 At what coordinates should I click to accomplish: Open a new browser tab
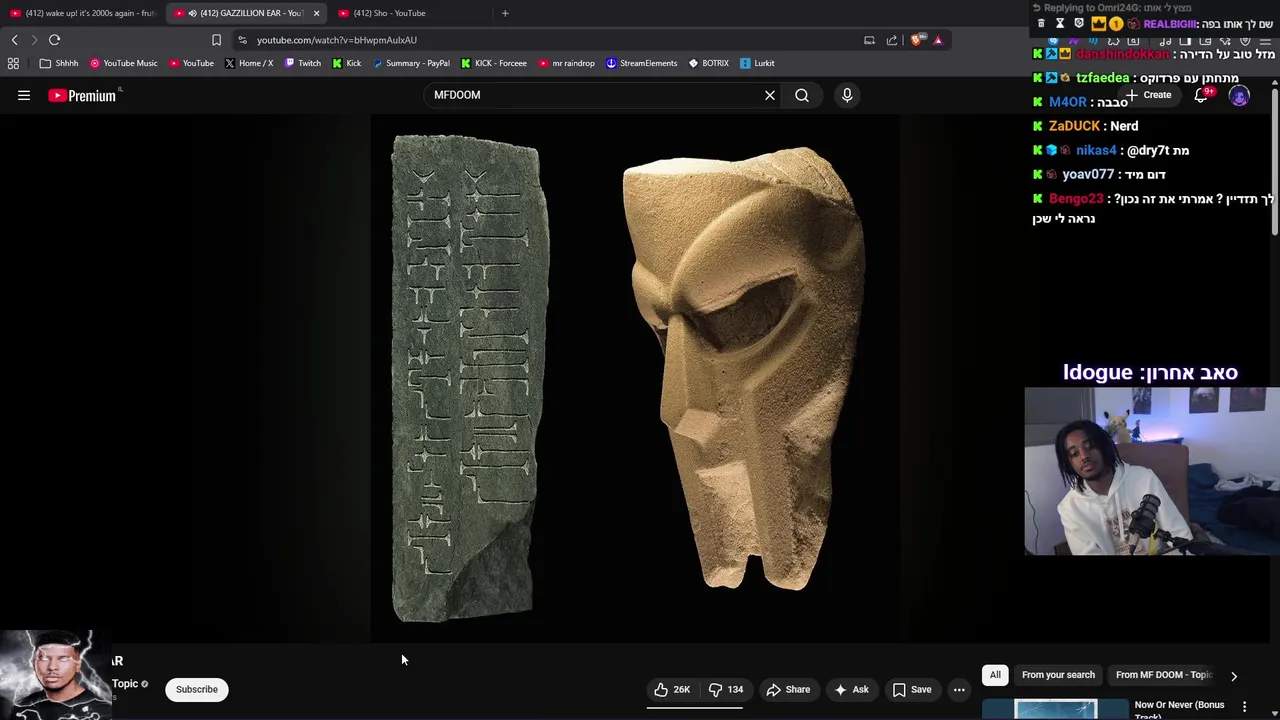coord(505,13)
